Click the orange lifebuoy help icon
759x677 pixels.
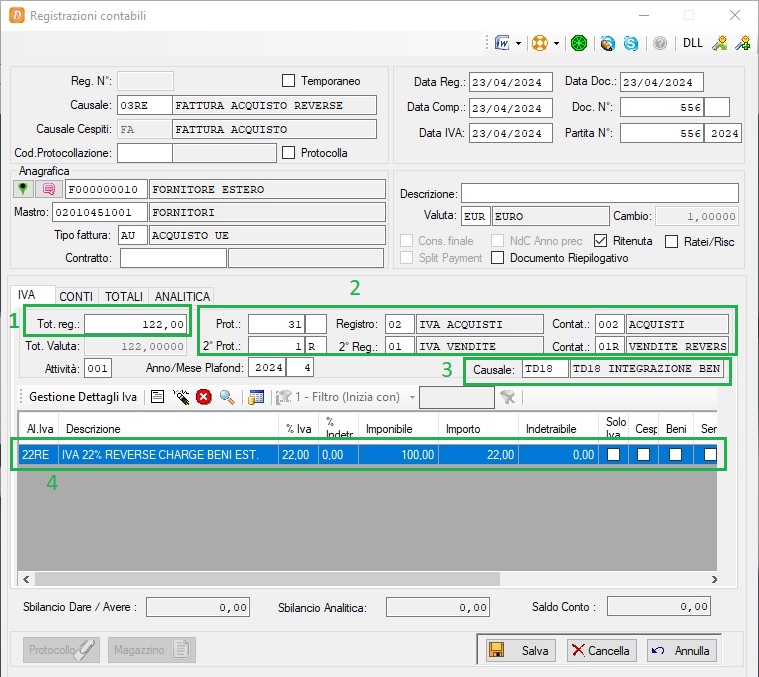tap(540, 44)
